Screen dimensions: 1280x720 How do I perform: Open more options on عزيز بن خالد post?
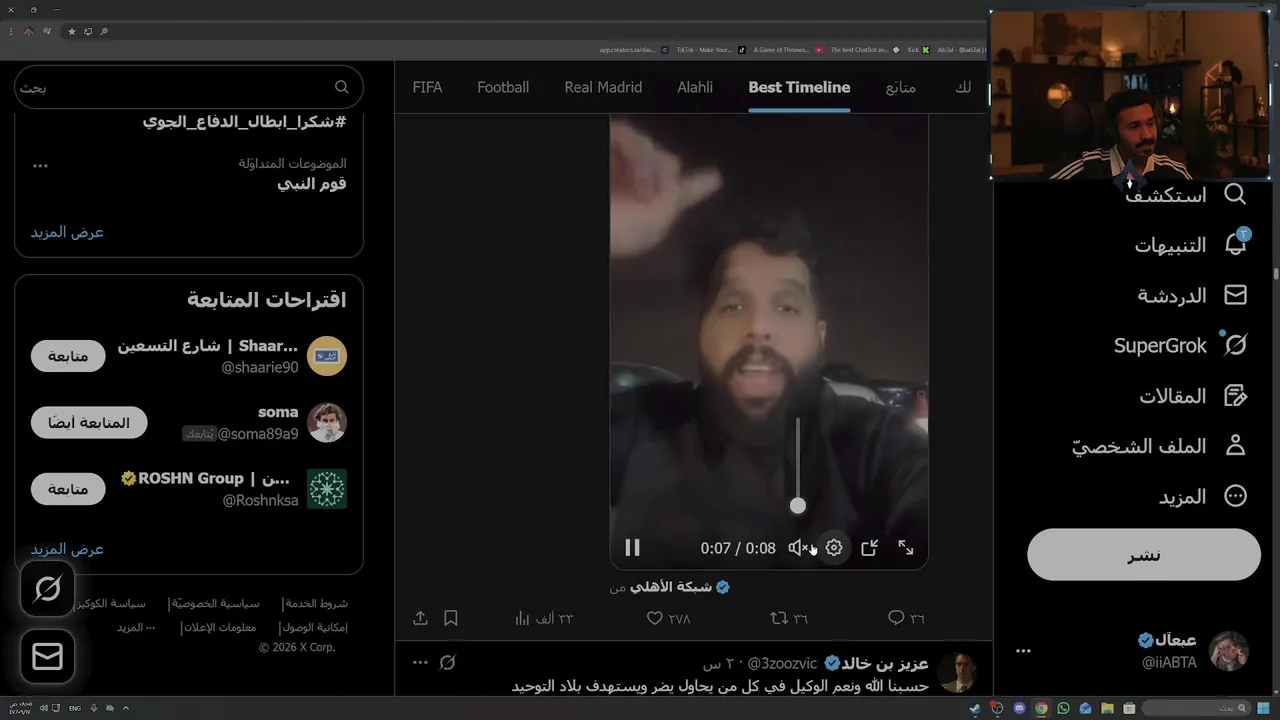pyautogui.click(x=420, y=663)
